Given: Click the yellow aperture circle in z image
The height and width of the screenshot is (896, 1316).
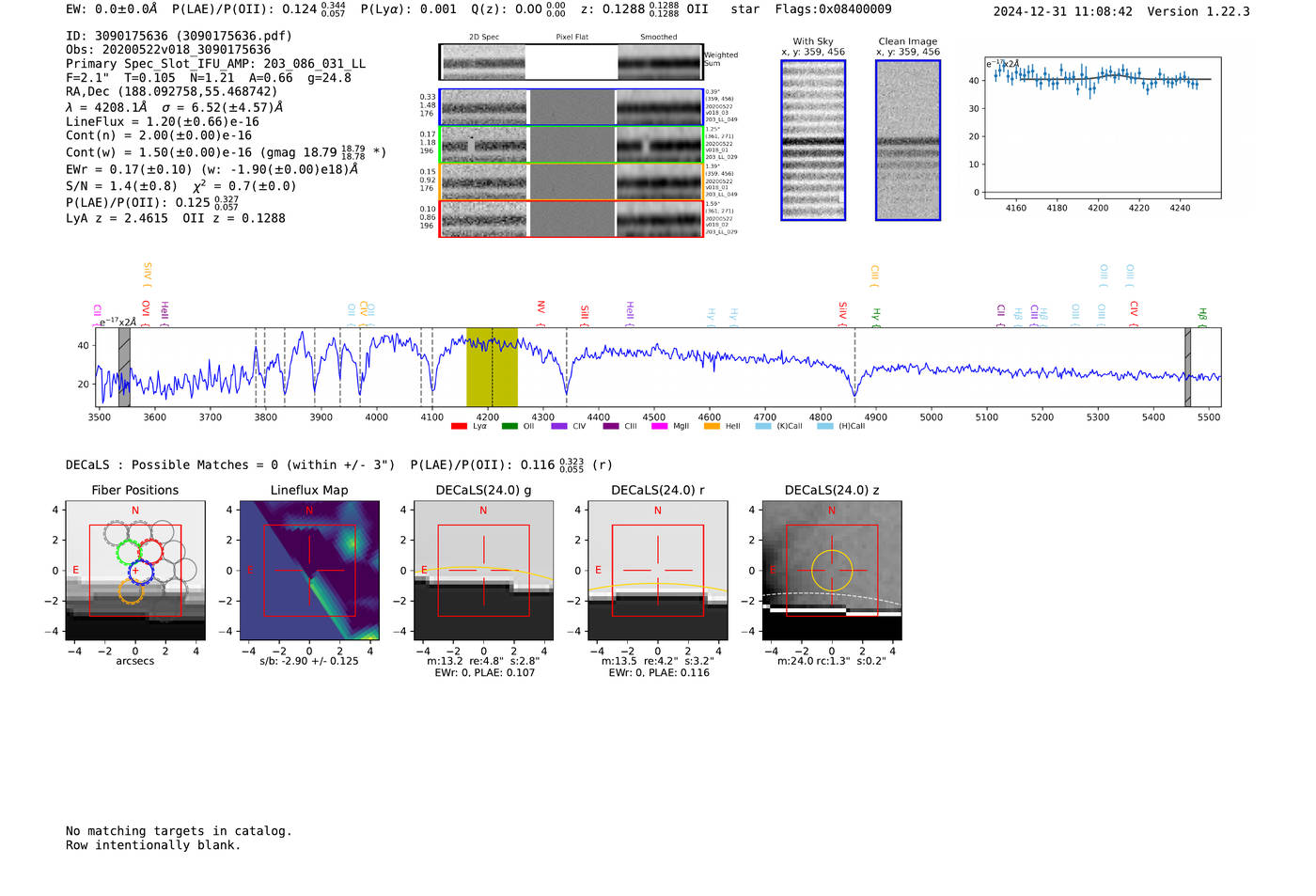Looking at the screenshot, I should click(832, 571).
